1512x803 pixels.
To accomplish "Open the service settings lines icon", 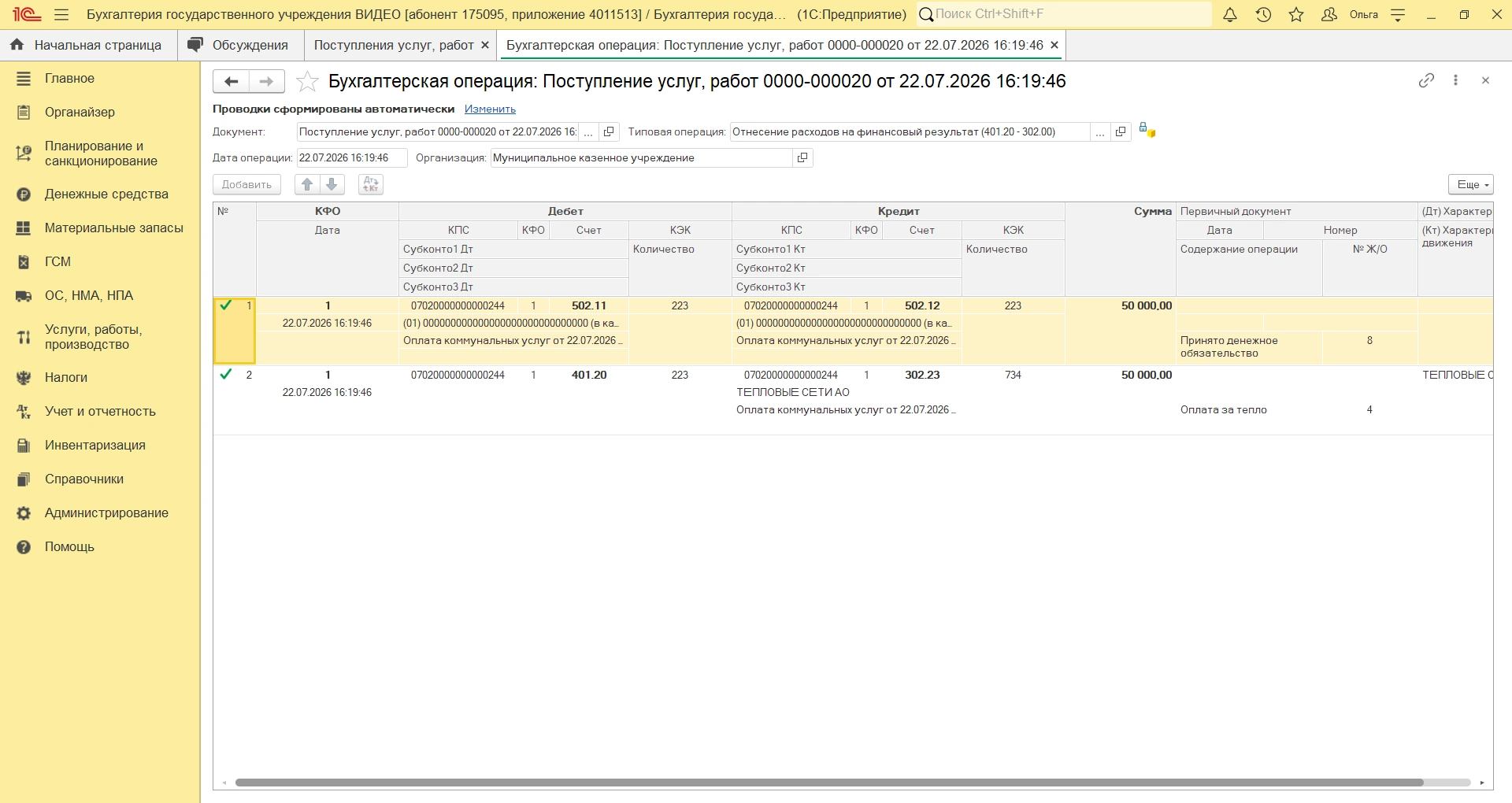I will [1399, 14].
